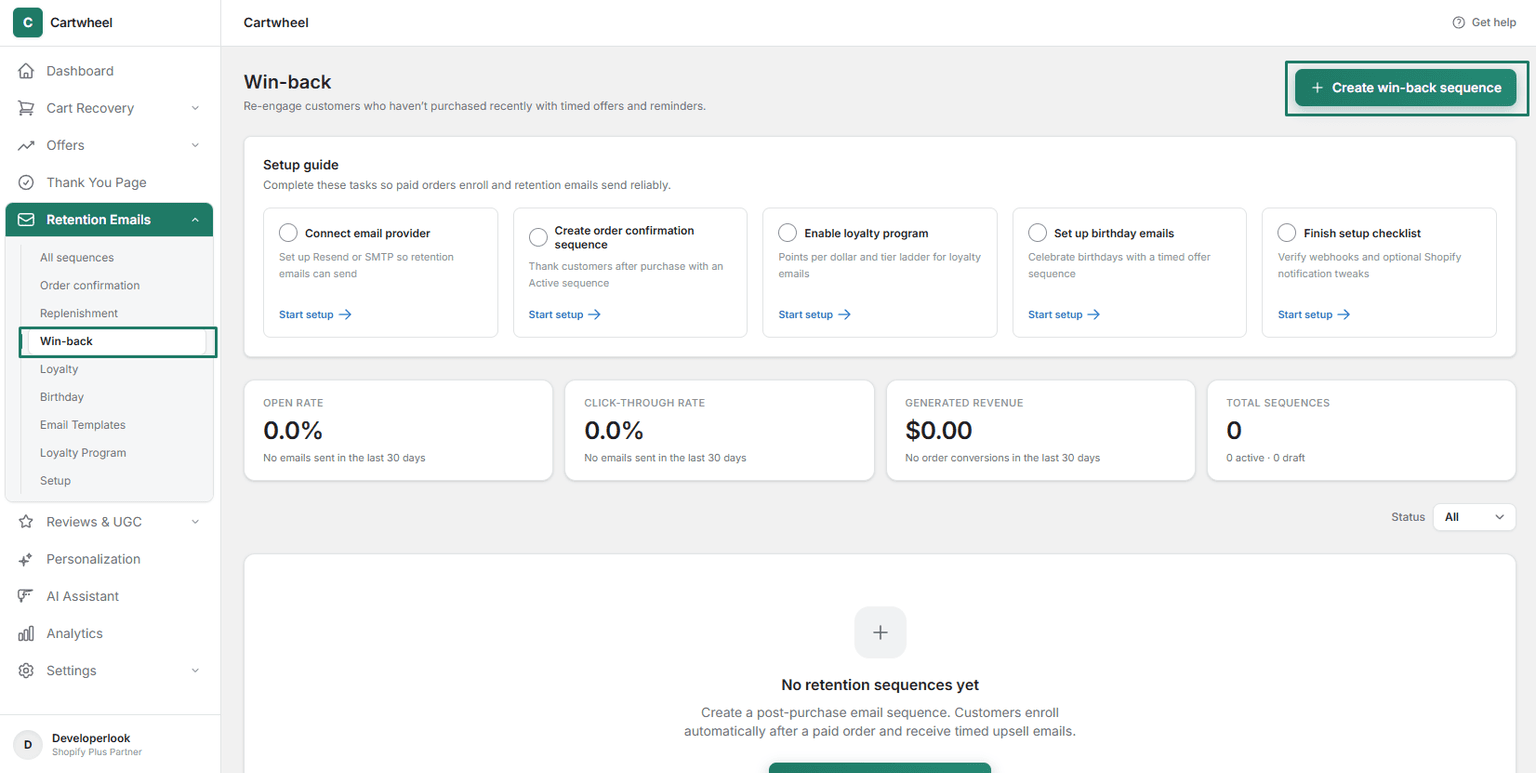This screenshot has height=773, width=1536.
Task: Open the Status filter dropdown
Action: pyautogui.click(x=1474, y=517)
